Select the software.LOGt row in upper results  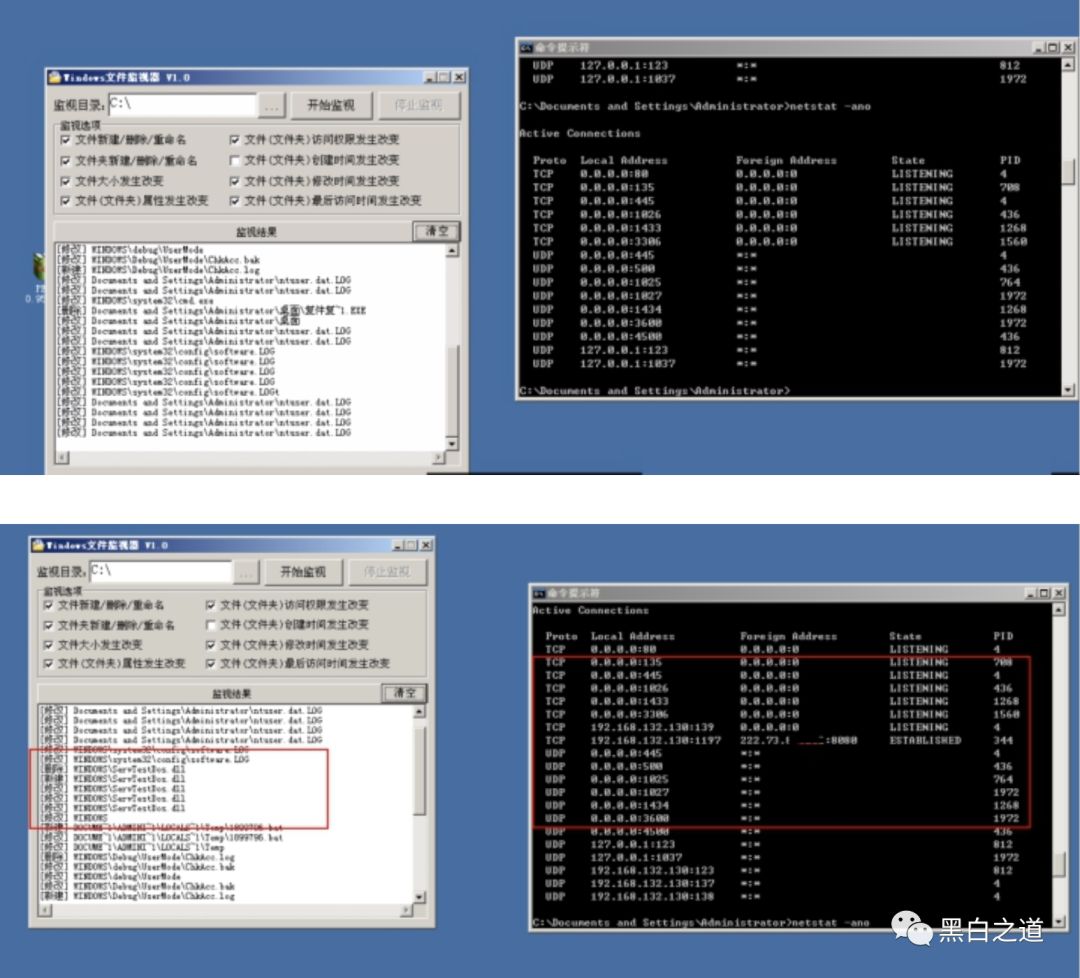pyautogui.click(x=168, y=392)
